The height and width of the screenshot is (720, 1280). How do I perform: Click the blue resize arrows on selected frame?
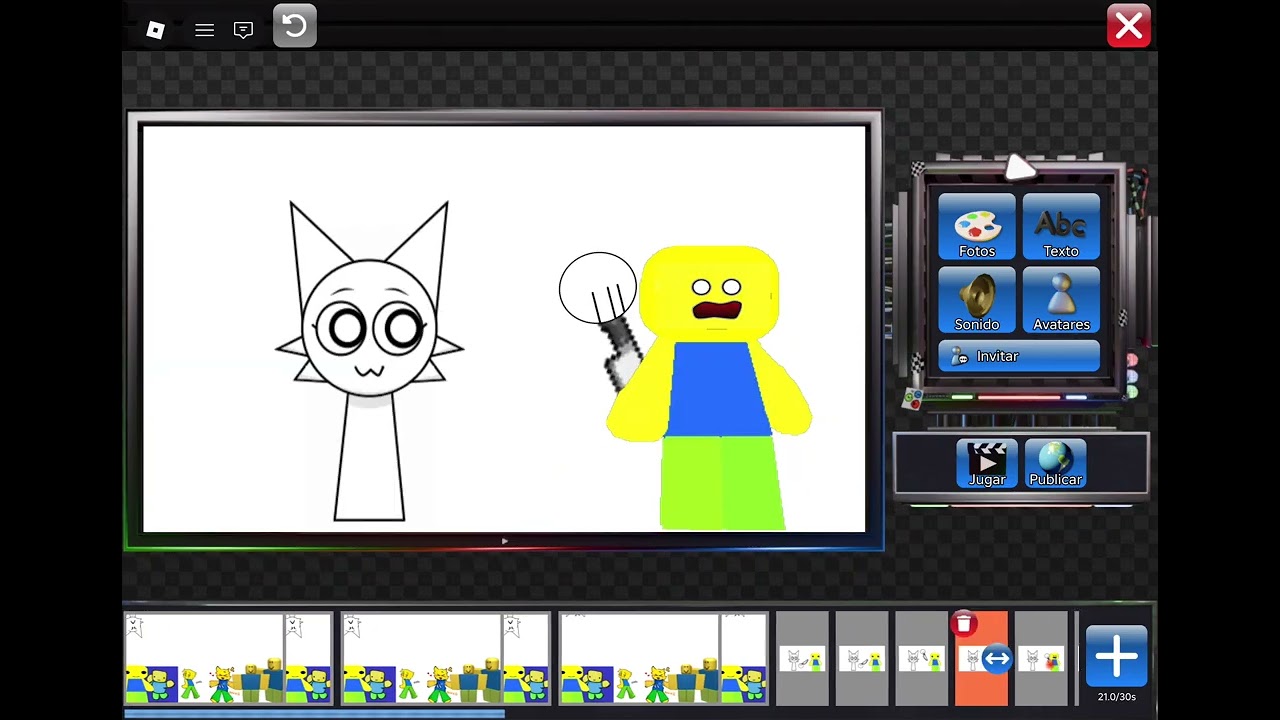(x=996, y=659)
